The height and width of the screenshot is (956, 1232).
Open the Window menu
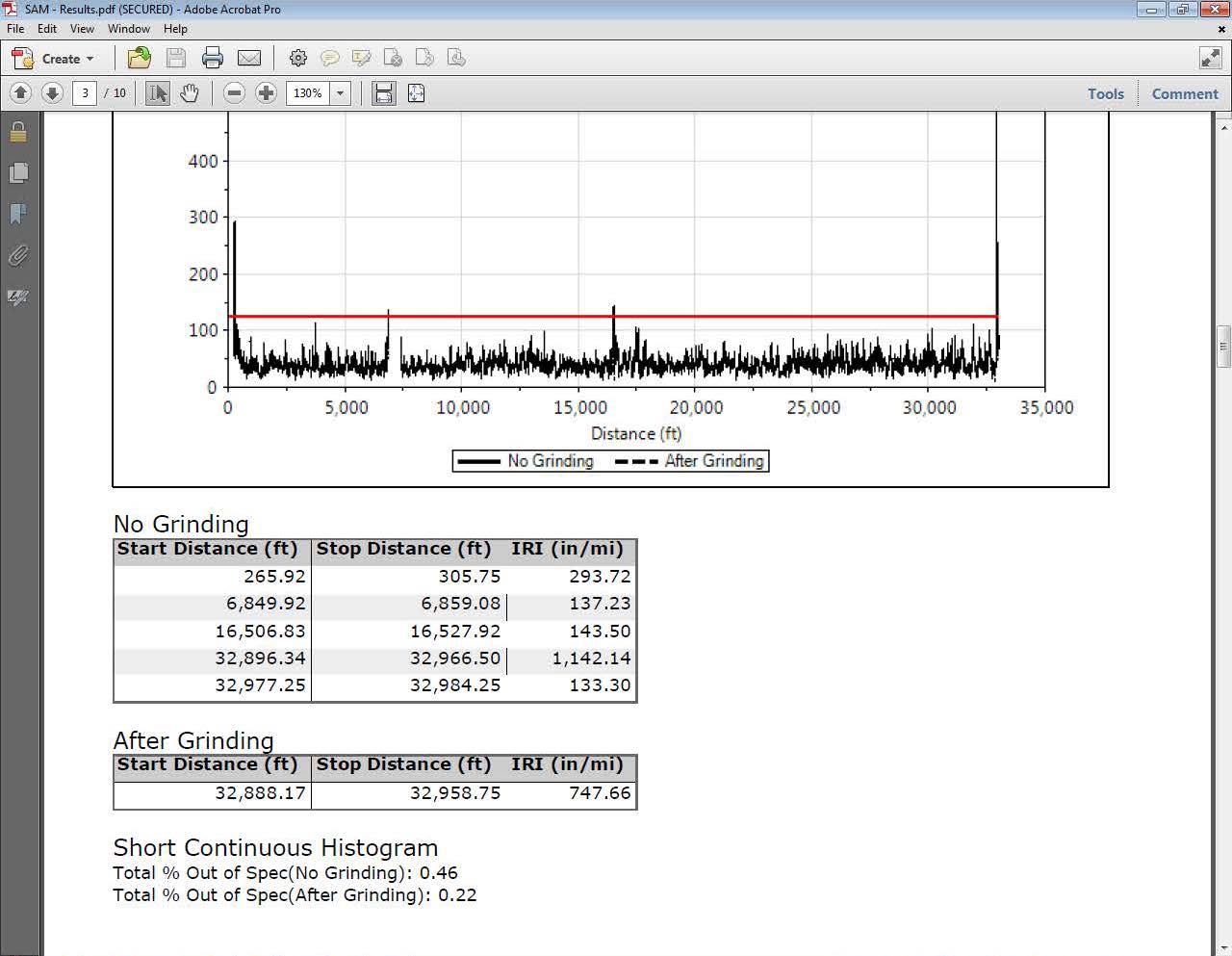(129, 29)
